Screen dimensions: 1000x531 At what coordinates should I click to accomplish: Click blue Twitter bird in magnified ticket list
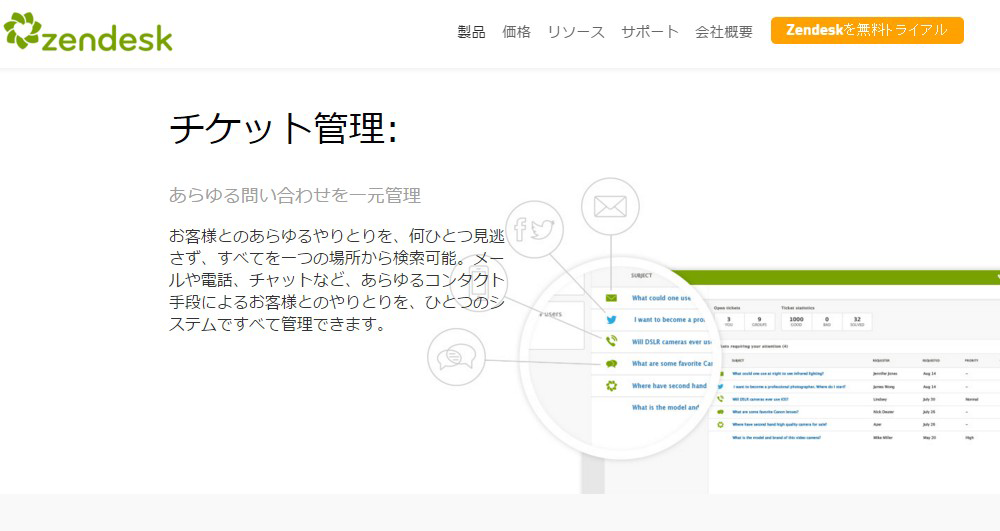pos(611,320)
